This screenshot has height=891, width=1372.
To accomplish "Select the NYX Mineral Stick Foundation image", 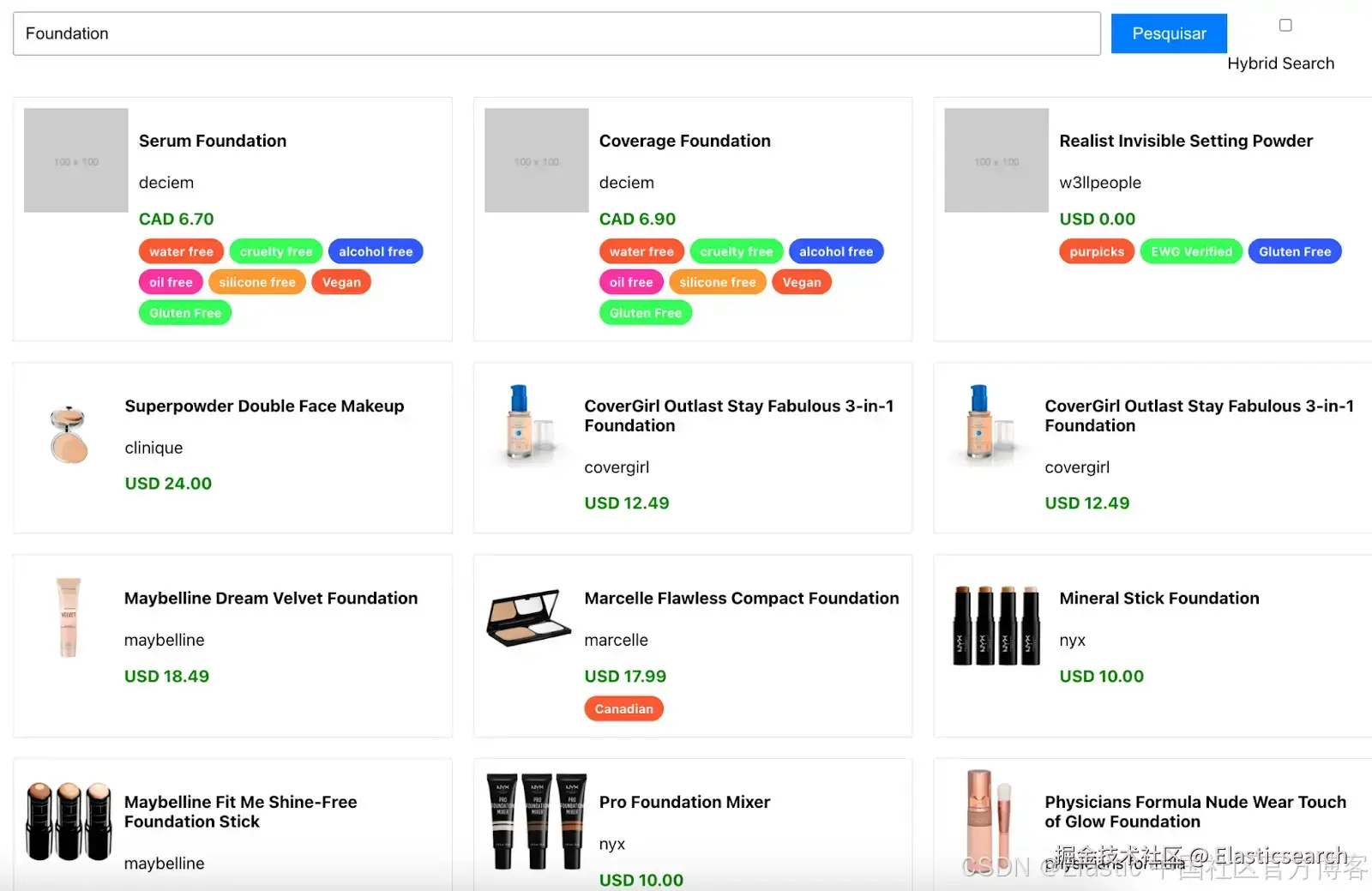I will point(996,626).
